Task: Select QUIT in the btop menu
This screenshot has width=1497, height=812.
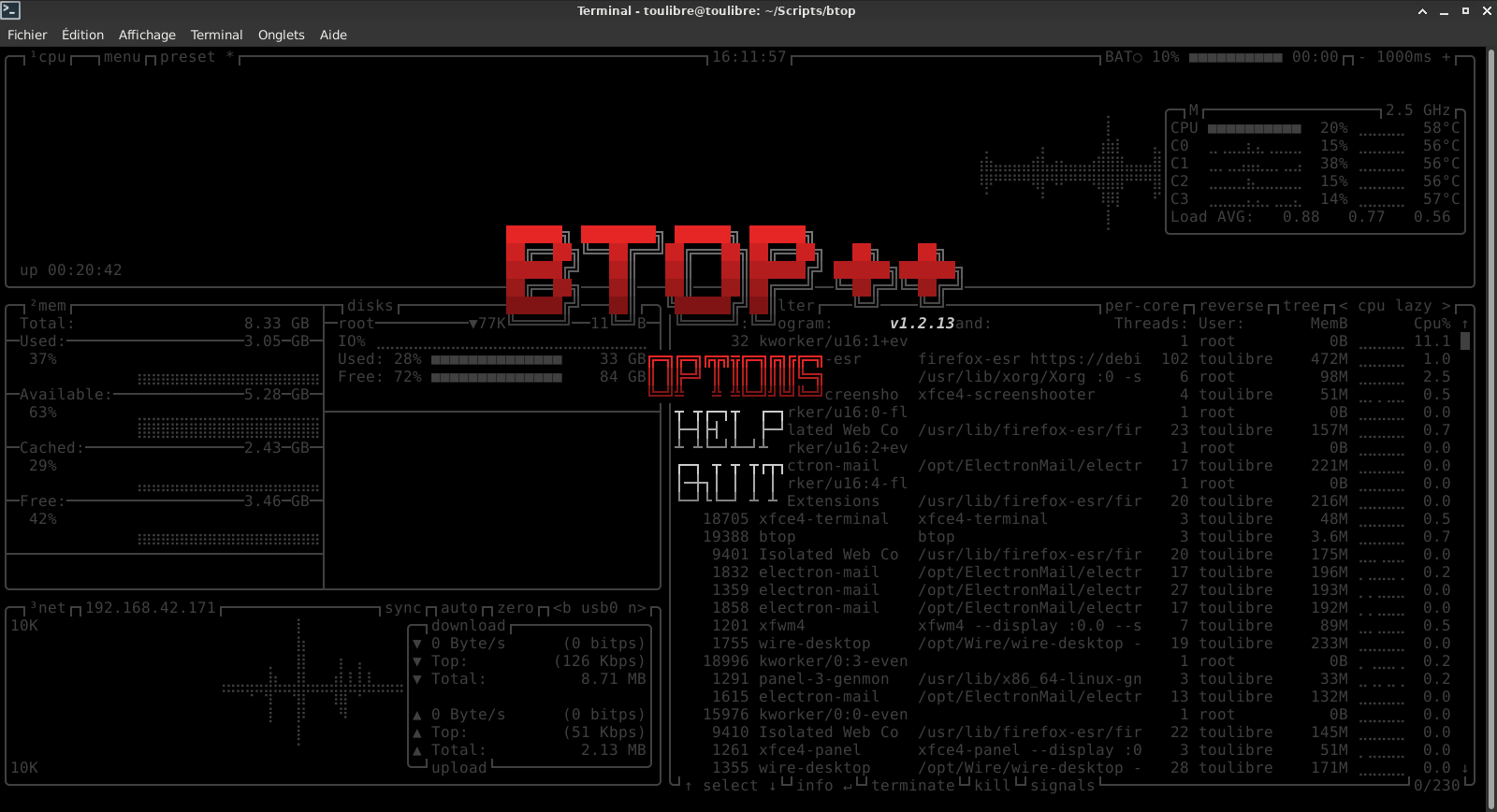Action: click(730, 483)
